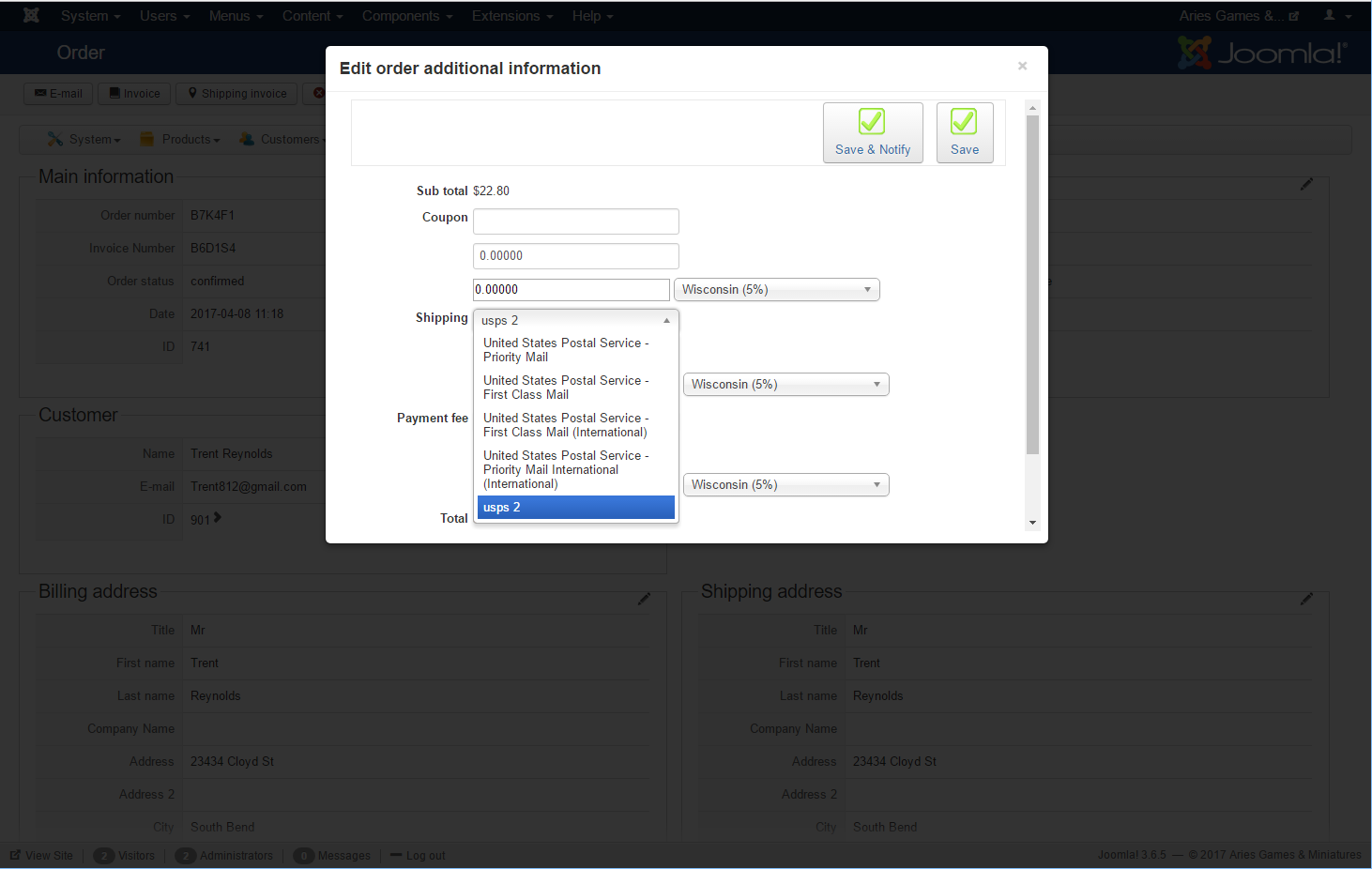Click the order status value confirmed
The width and height of the screenshot is (1372, 869).
tap(217, 281)
